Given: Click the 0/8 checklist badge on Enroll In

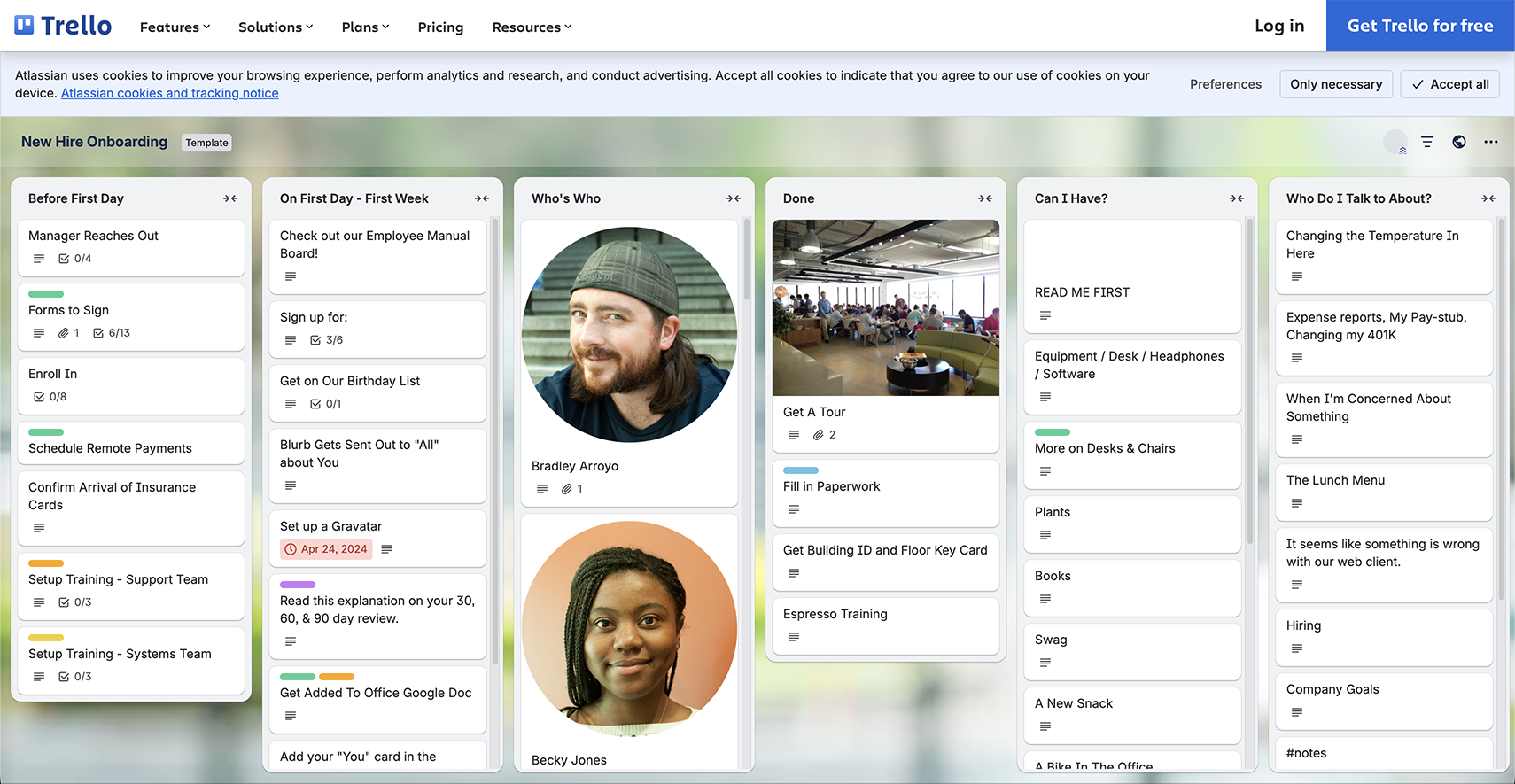Looking at the screenshot, I should pyautogui.click(x=50, y=397).
